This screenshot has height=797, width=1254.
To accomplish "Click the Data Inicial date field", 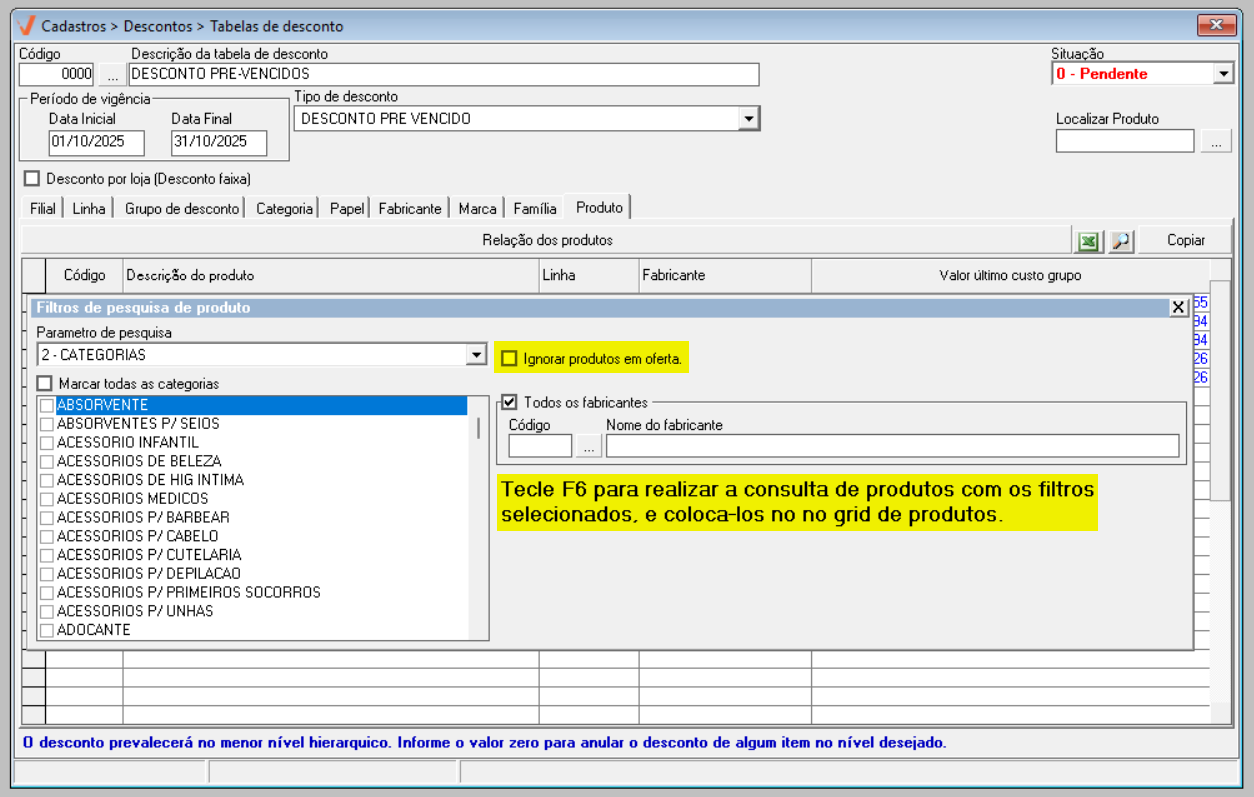I will pos(96,143).
